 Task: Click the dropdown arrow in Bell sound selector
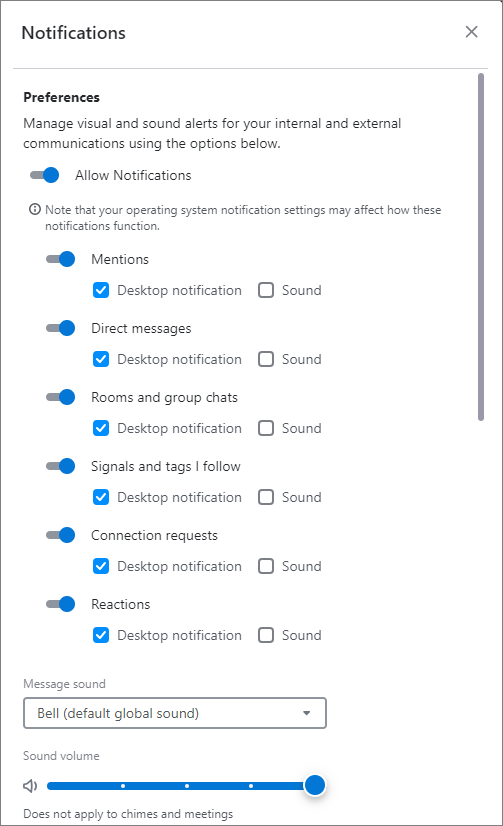pos(307,713)
